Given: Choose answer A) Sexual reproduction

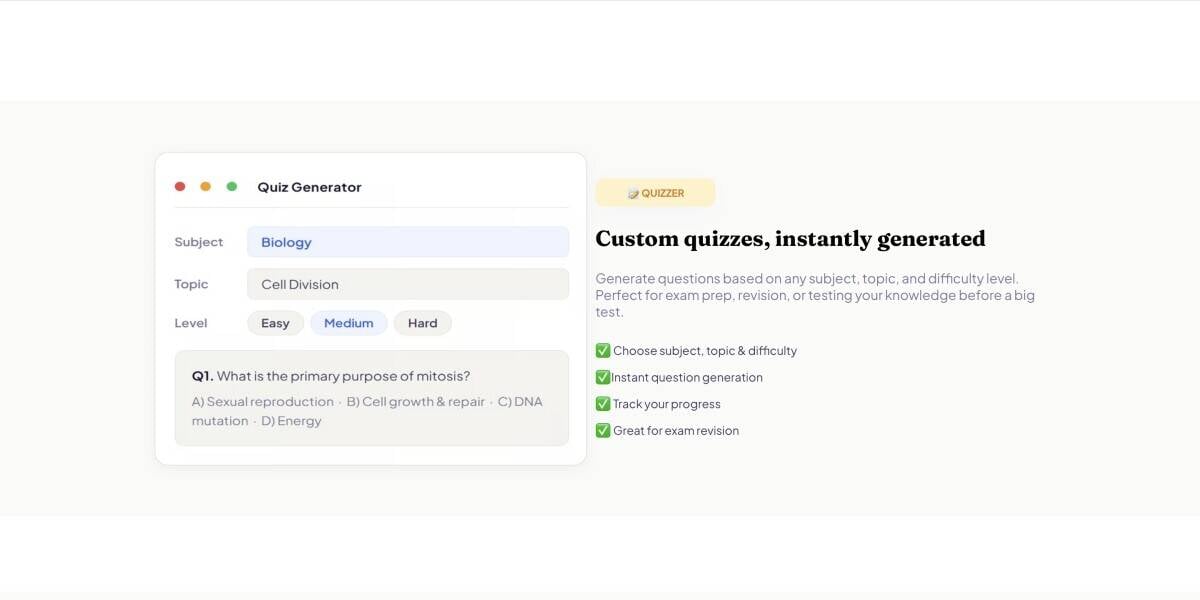Looking at the screenshot, I should point(263,402).
